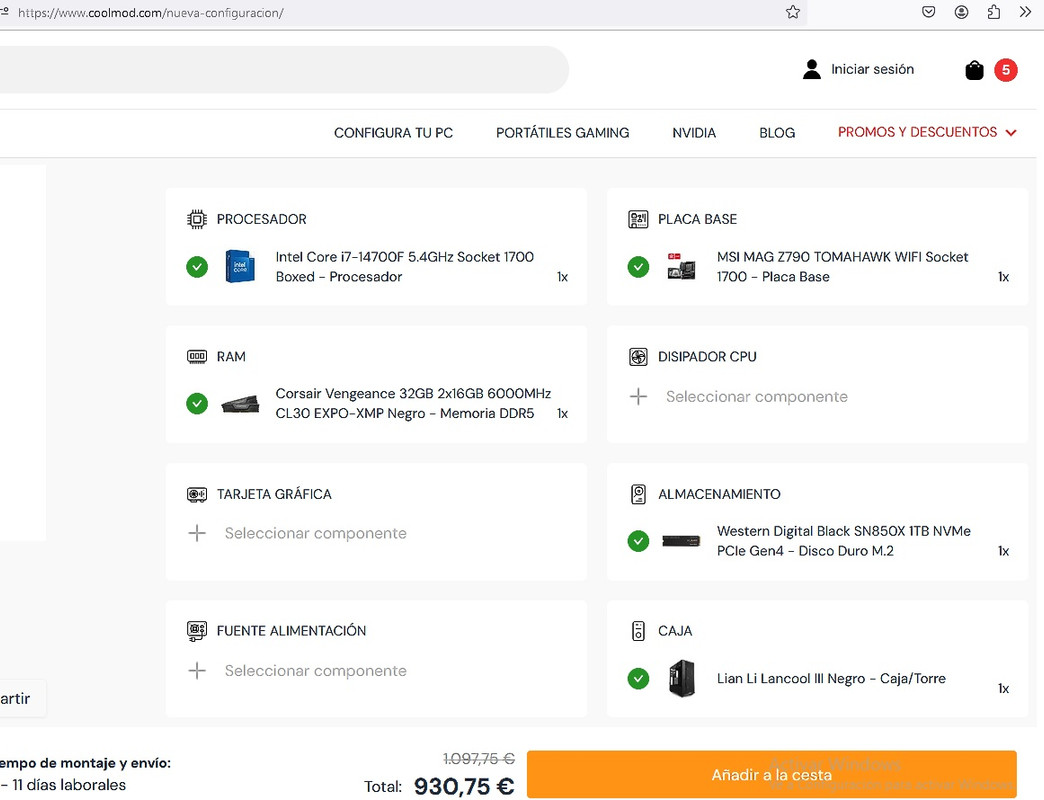Click the Placa Base motherboard icon

click(638, 219)
